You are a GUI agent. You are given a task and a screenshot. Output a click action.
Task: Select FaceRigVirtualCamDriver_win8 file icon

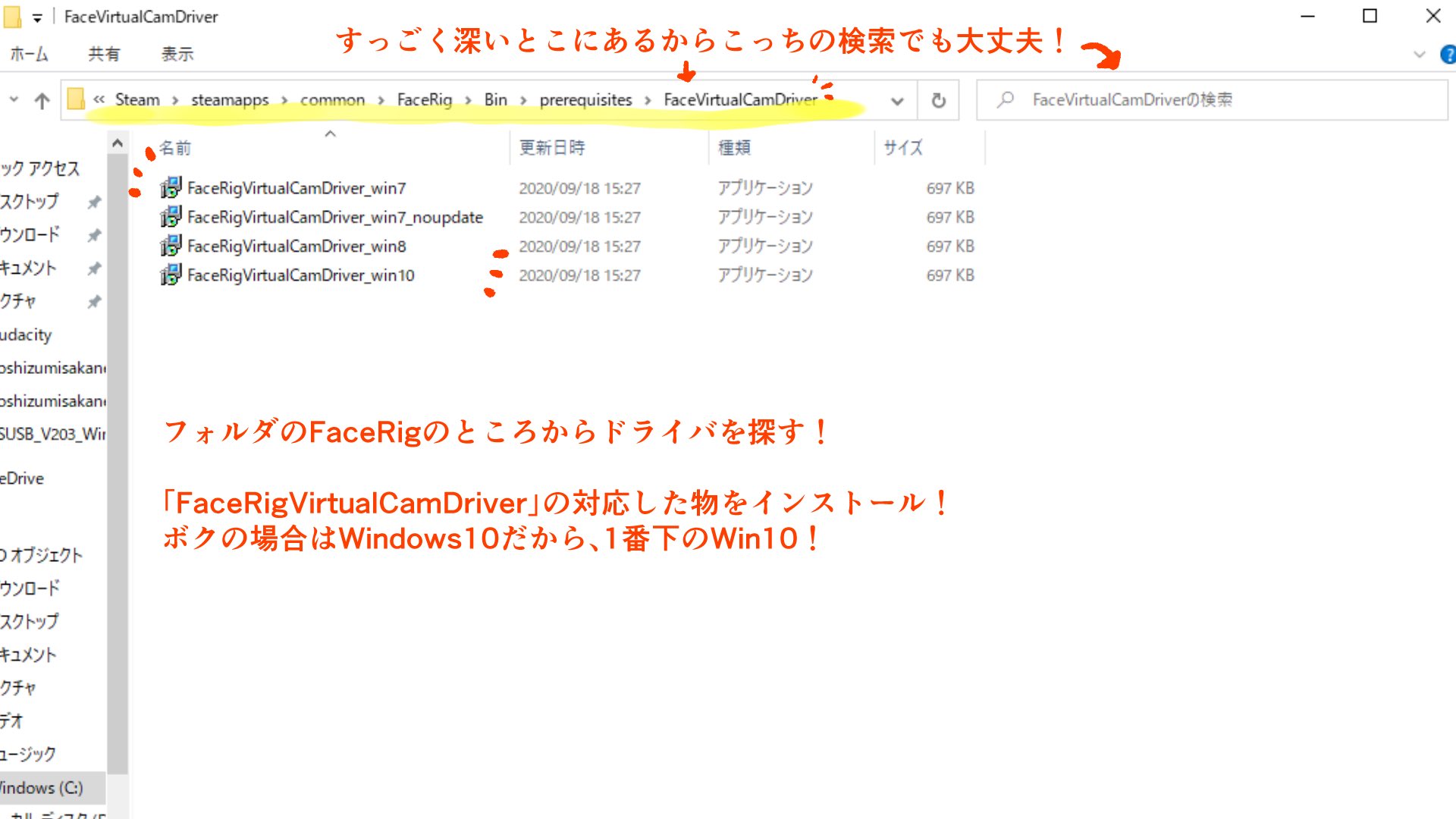pyautogui.click(x=171, y=246)
